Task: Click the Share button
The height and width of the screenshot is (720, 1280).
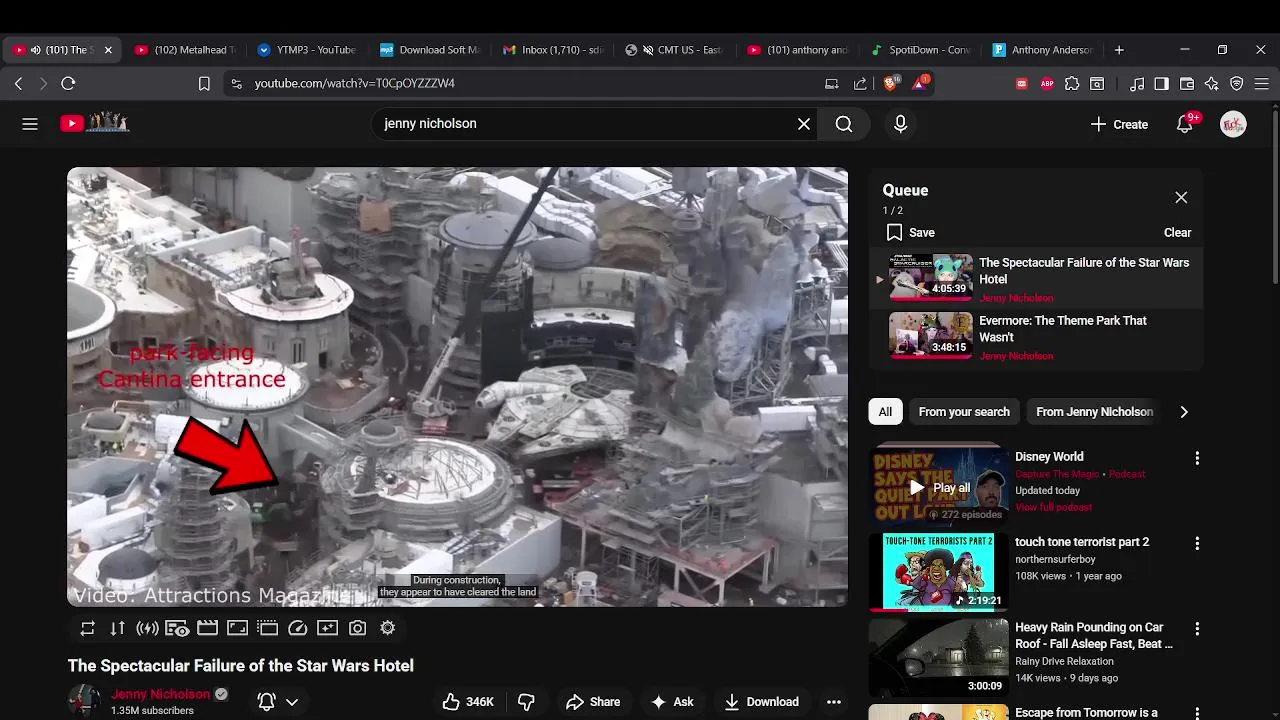Action: click(x=592, y=702)
